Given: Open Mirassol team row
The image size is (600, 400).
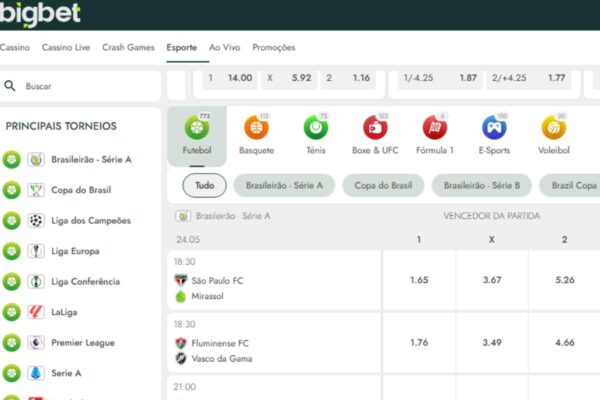Looking at the screenshot, I should (207, 296).
